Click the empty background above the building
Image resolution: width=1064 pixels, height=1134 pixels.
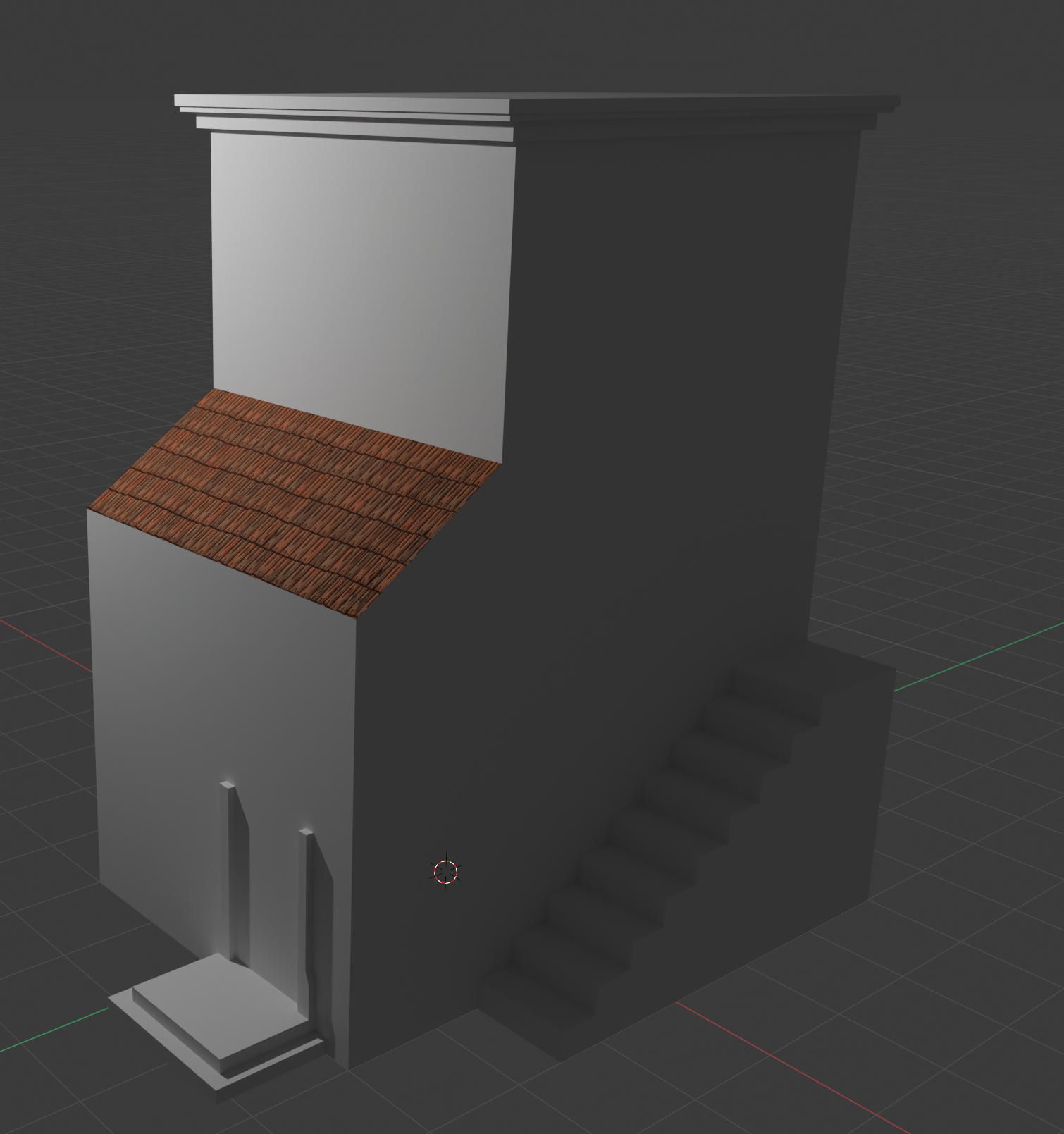(528, 42)
